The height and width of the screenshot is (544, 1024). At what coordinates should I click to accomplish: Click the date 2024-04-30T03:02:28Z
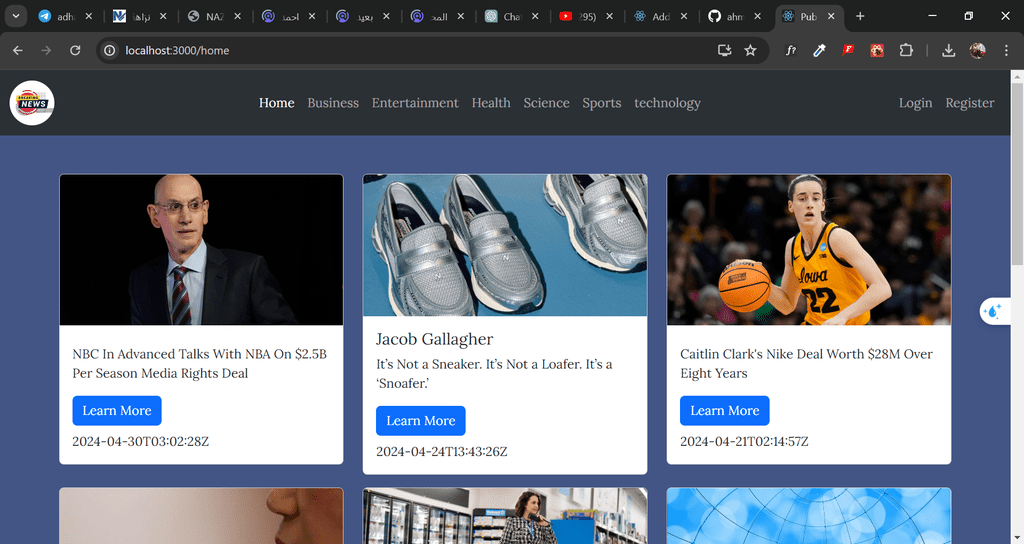click(140, 441)
